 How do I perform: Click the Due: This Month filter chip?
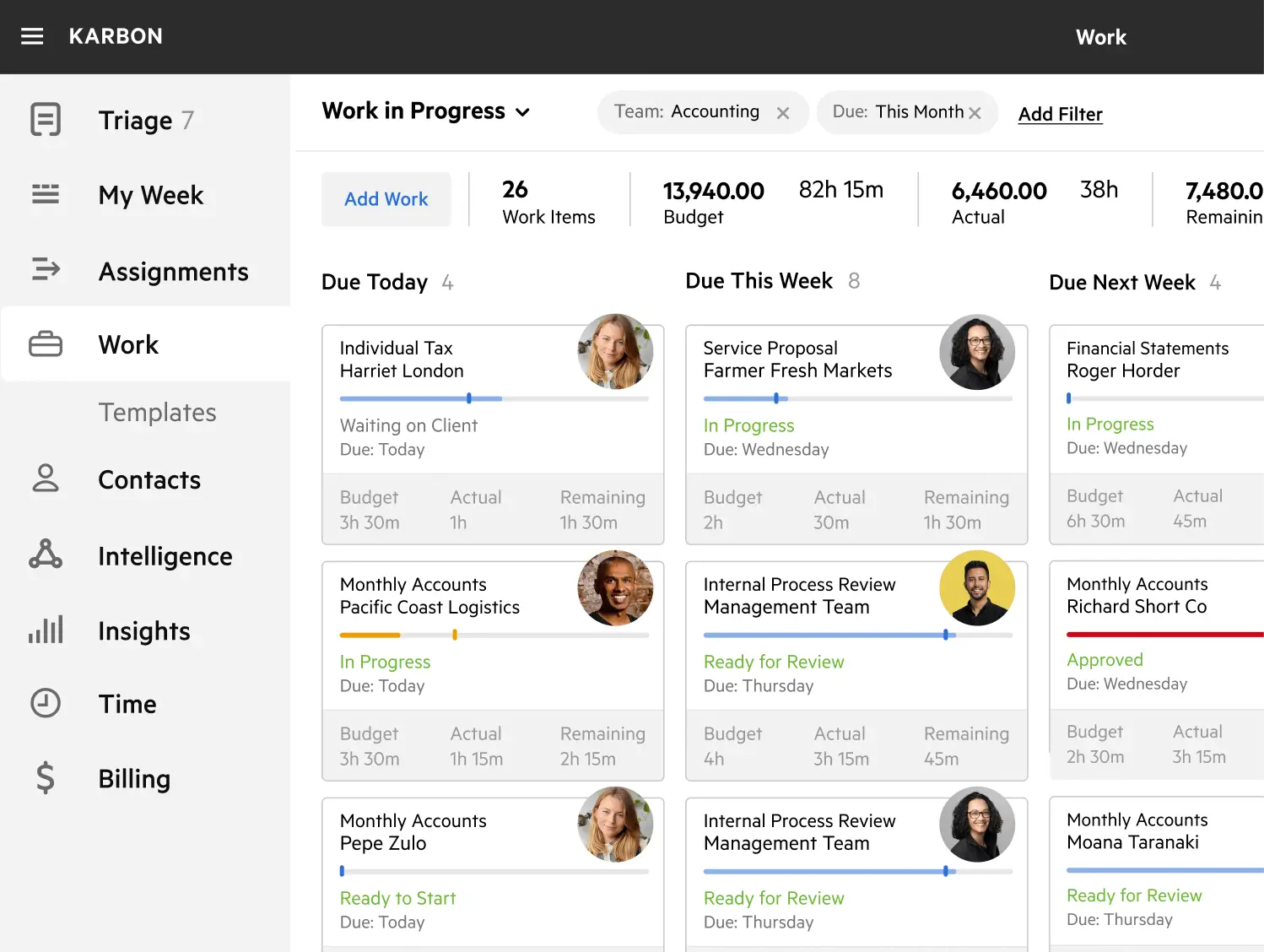907,112
